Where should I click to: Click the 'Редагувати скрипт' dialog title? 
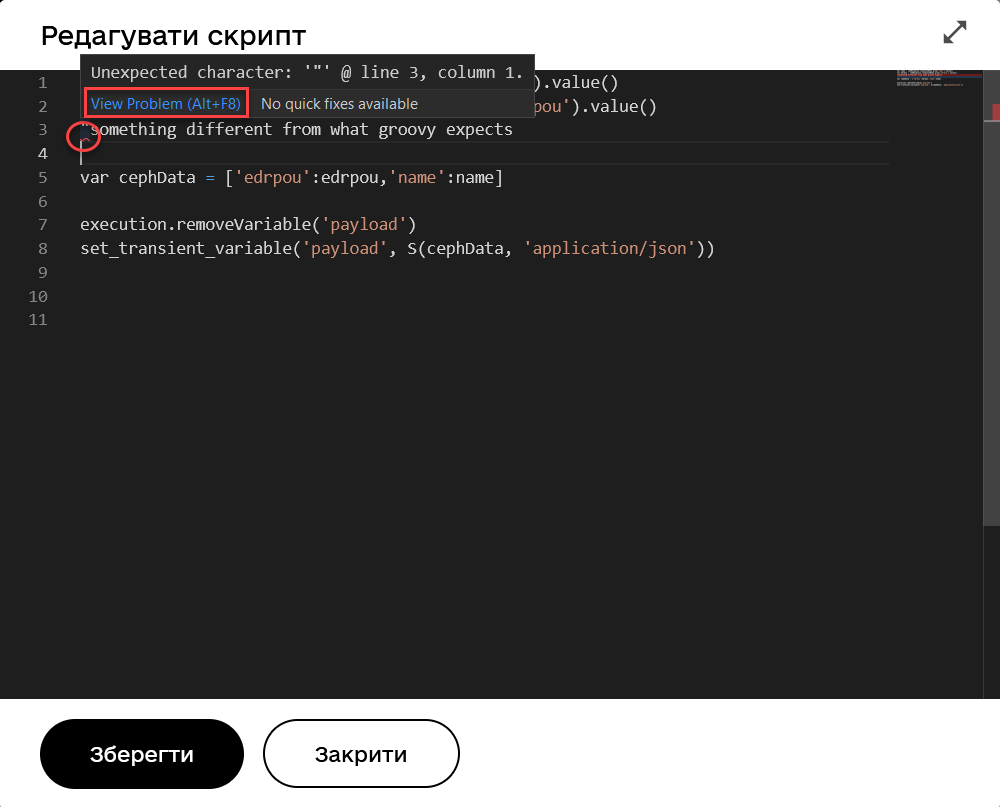tap(173, 36)
